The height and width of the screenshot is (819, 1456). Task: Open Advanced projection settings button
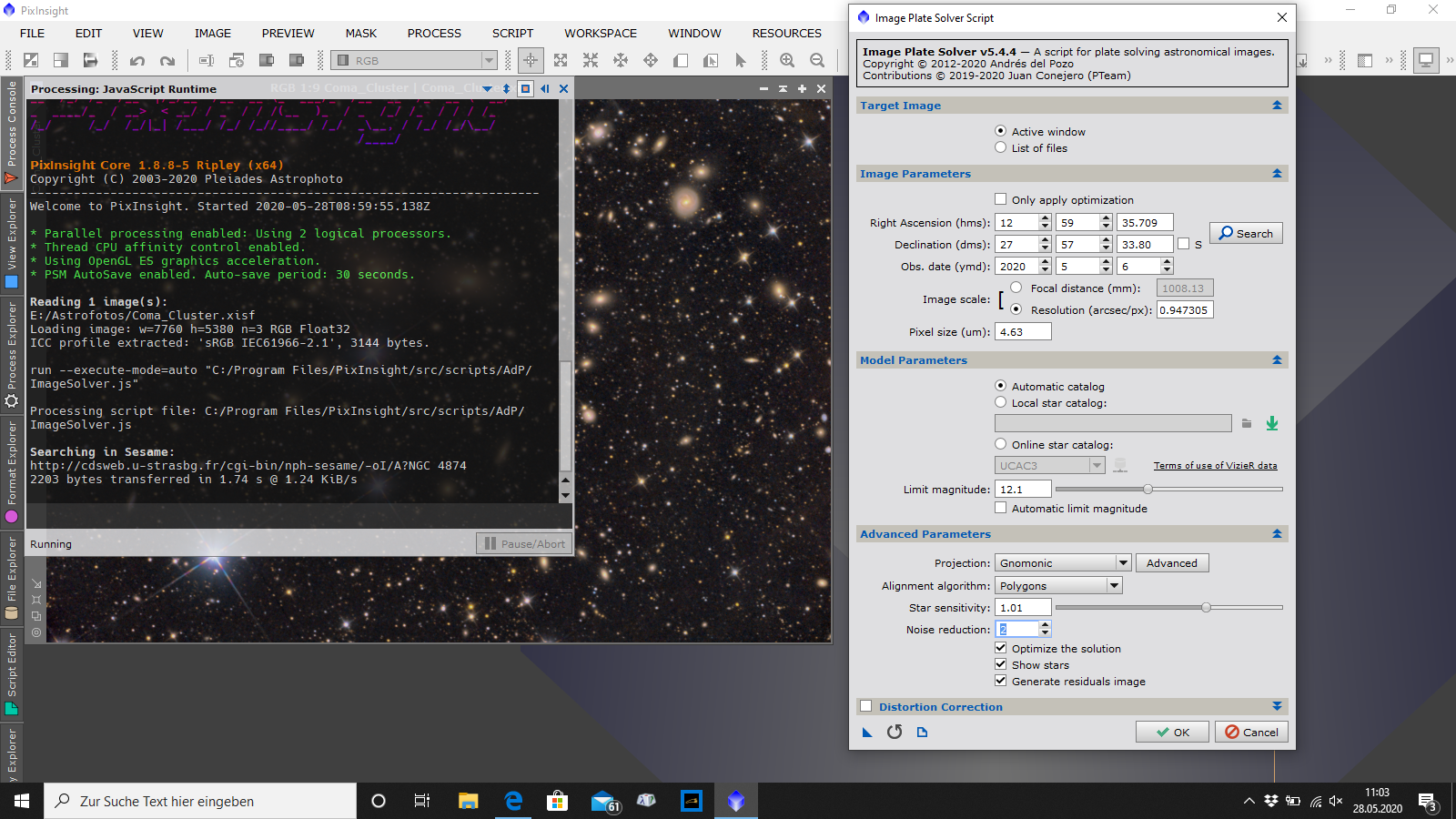coord(1172,563)
